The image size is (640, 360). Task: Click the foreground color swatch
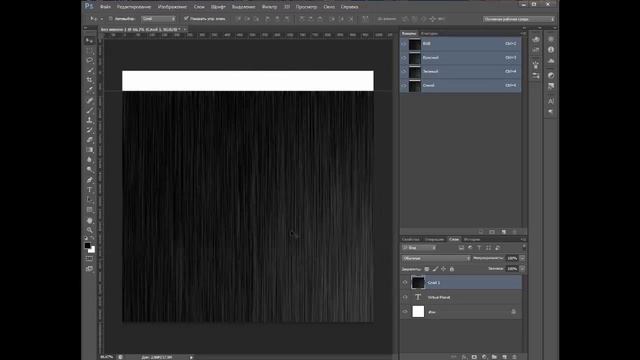(87, 245)
